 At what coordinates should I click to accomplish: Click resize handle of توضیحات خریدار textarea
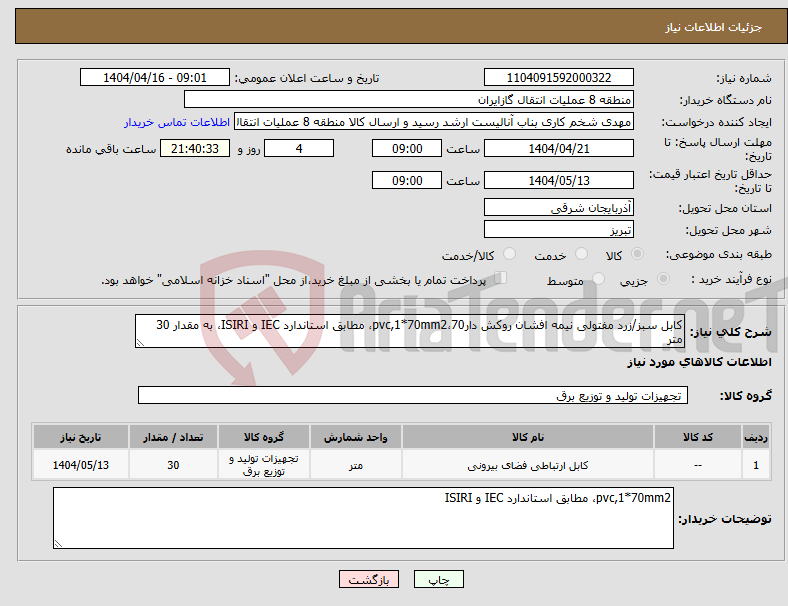(58, 544)
